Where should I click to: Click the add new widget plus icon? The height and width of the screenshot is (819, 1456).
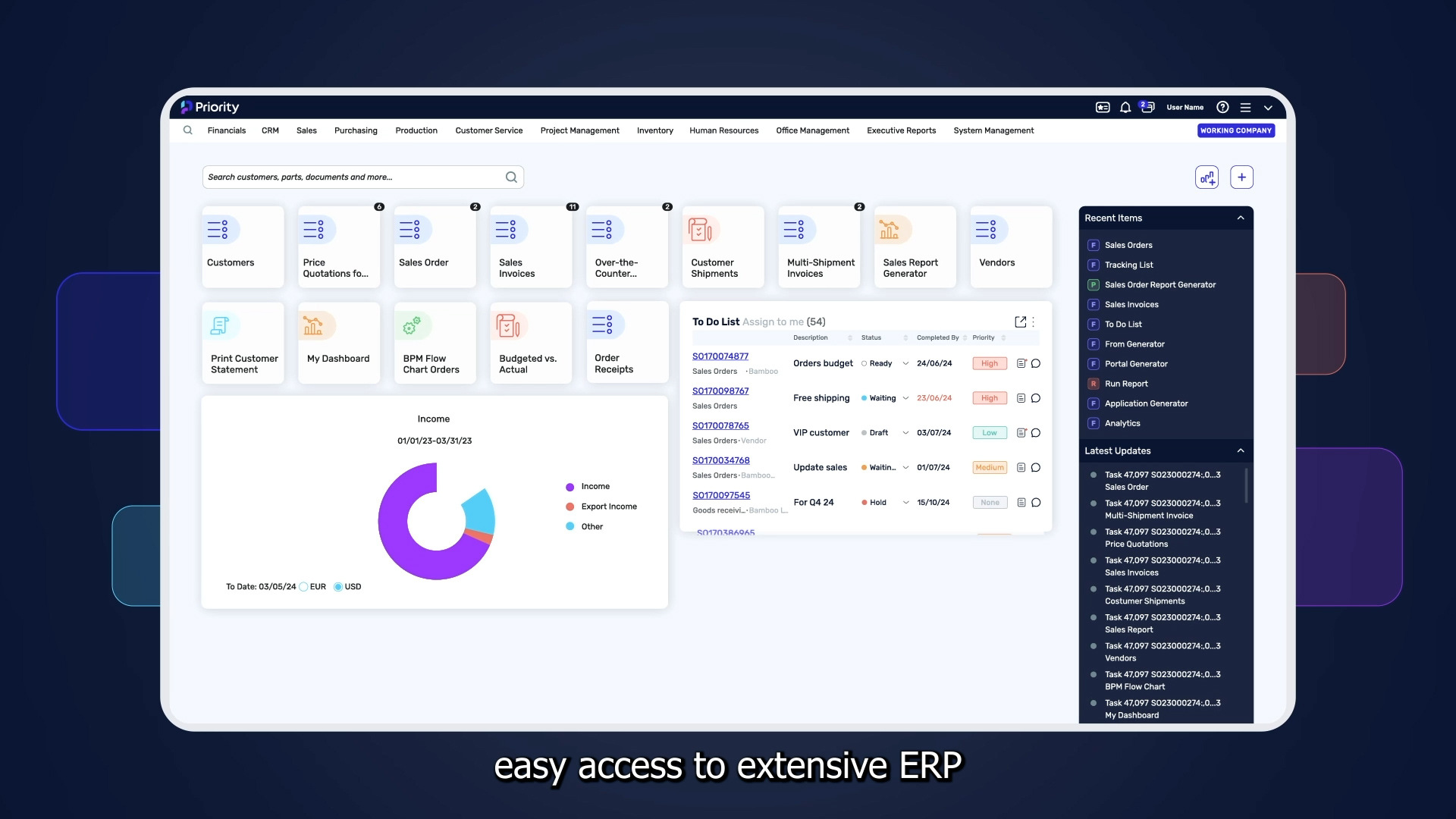(x=1242, y=177)
